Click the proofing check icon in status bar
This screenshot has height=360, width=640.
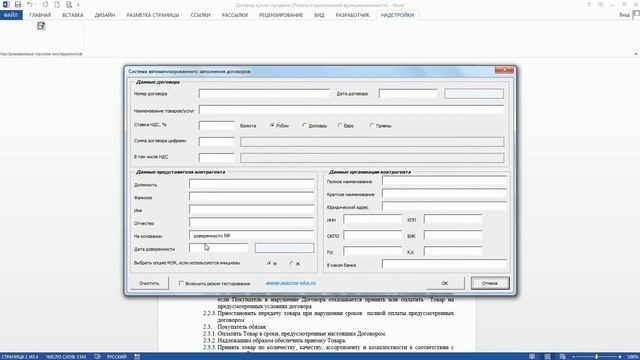[x=97, y=356]
